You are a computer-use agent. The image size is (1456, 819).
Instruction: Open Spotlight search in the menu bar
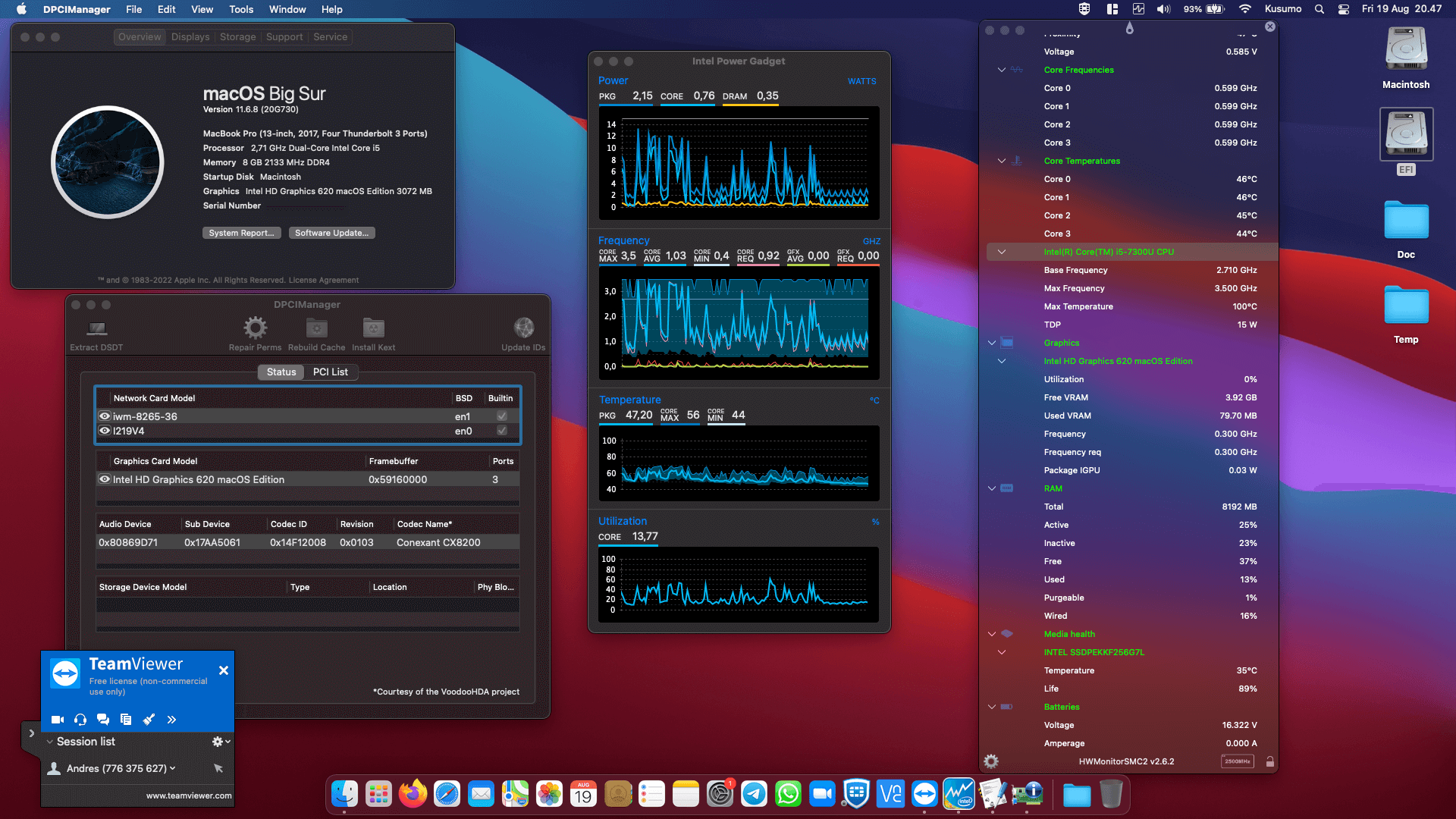pyautogui.click(x=1319, y=9)
